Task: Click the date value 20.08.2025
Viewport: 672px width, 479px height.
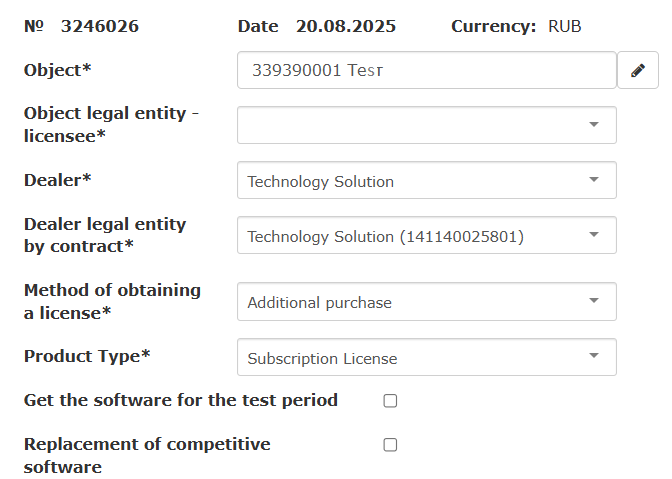Action: [x=347, y=26]
